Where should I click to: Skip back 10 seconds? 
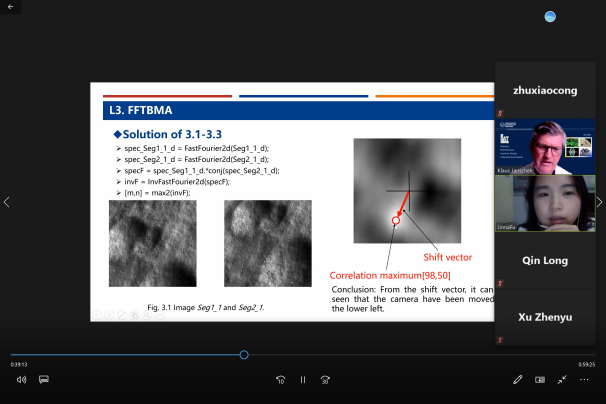pos(280,380)
